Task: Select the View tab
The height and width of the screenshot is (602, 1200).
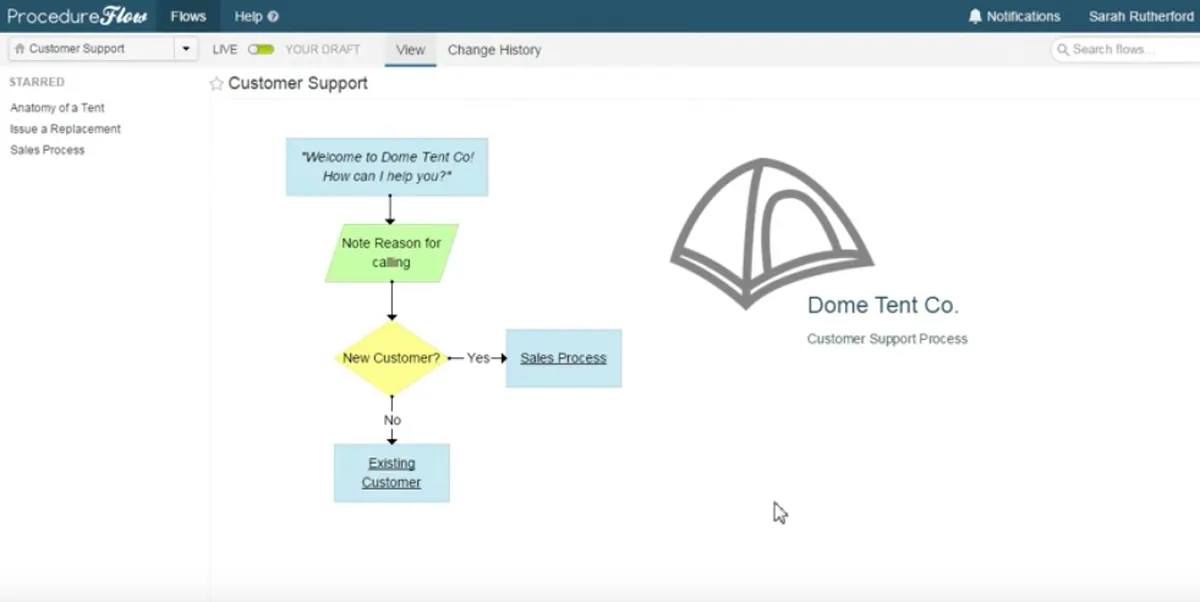Action: [410, 50]
